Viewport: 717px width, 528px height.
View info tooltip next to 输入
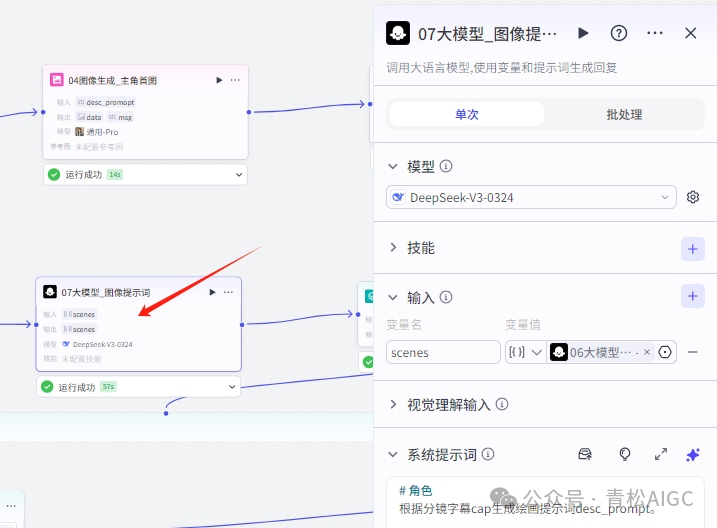tap(446, 298)
